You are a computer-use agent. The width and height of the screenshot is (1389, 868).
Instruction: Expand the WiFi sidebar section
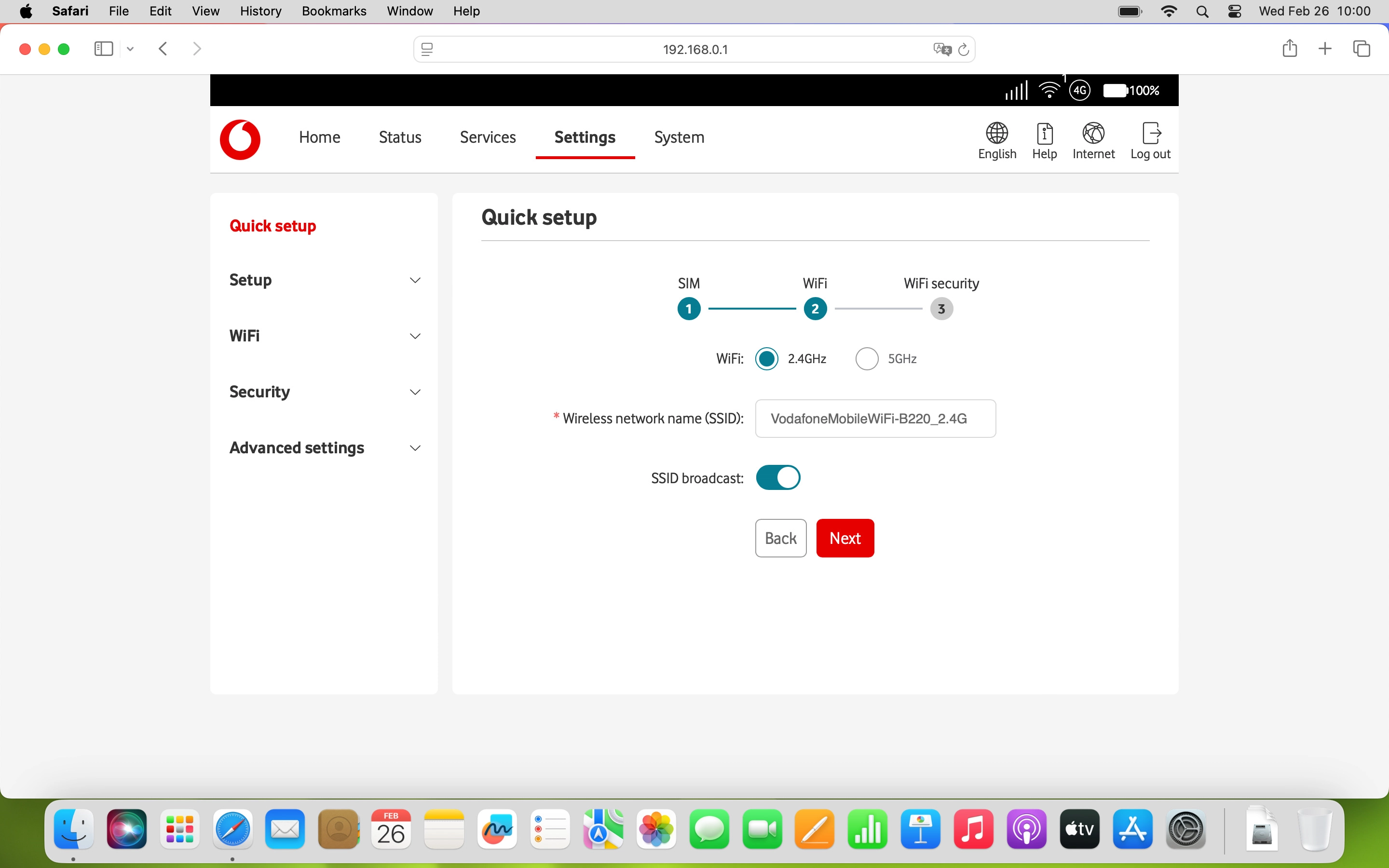(x=324, y=336)
